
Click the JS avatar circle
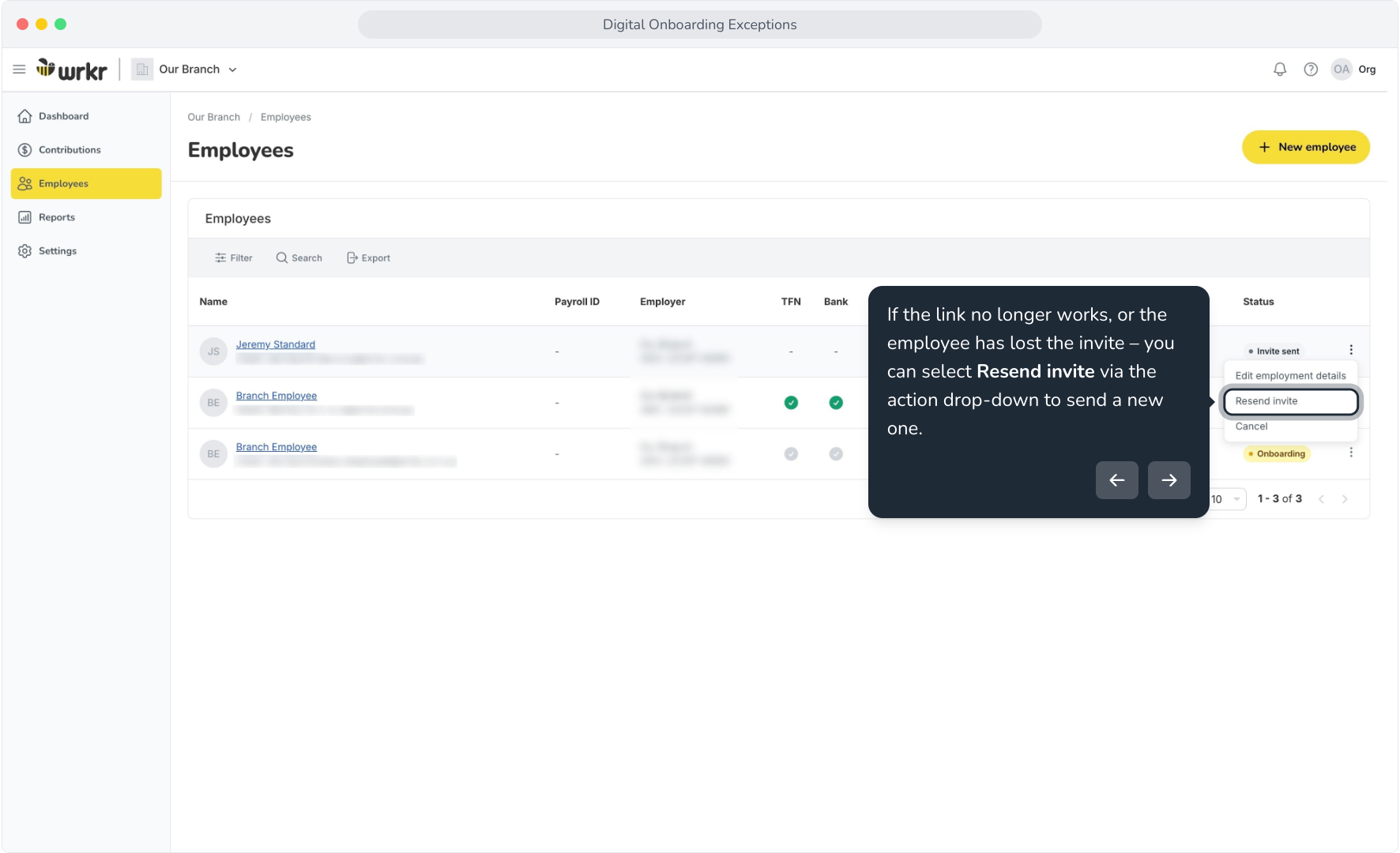[213, 351]
